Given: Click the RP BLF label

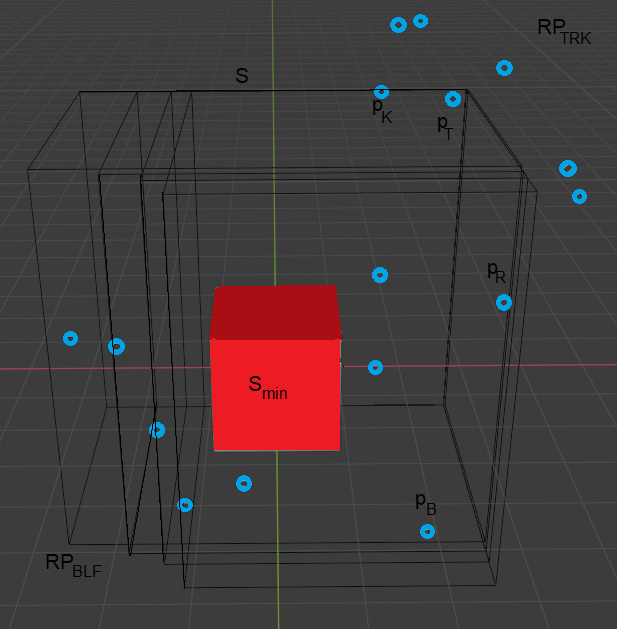Looking at the screenshot, I should click(x=73, y=565).
